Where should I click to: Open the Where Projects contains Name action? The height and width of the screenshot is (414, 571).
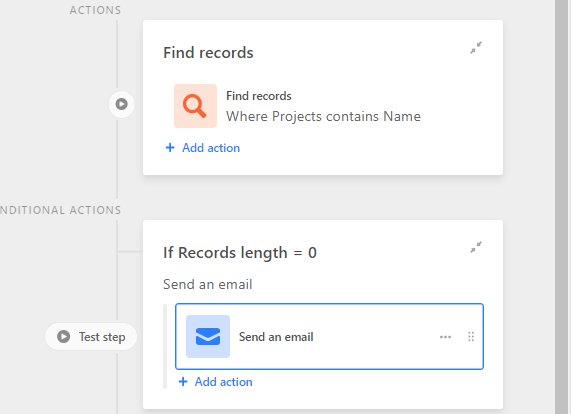(323, 117)
